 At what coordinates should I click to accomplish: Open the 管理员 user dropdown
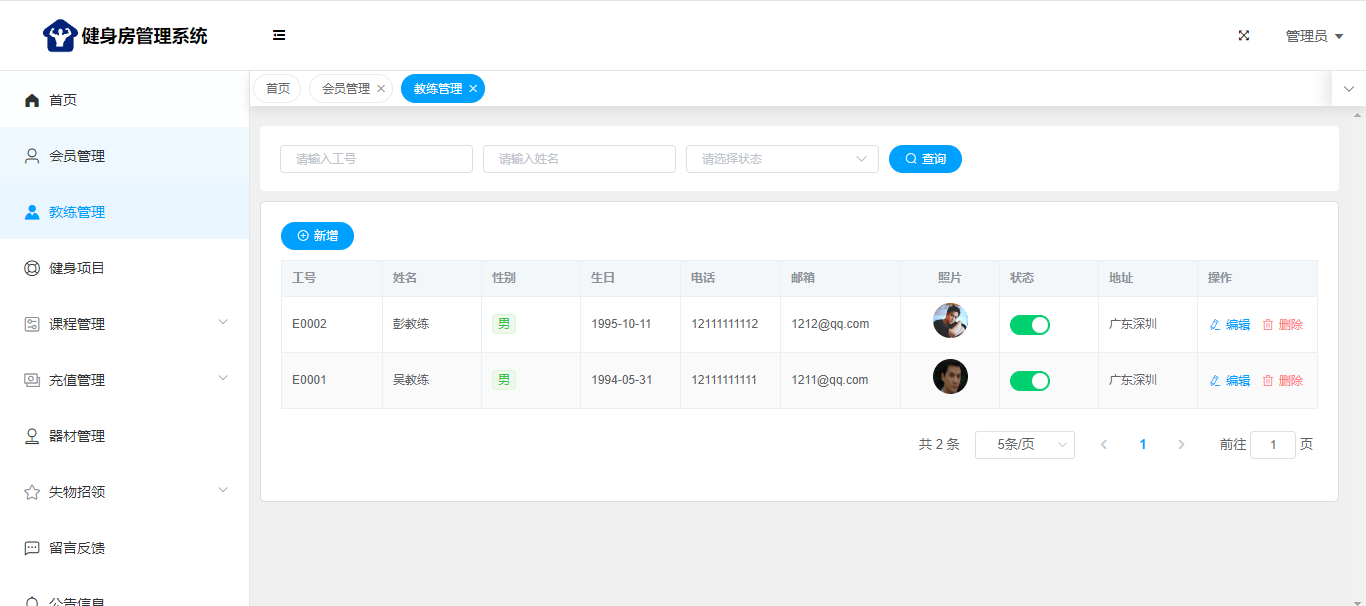[1313, 36]
